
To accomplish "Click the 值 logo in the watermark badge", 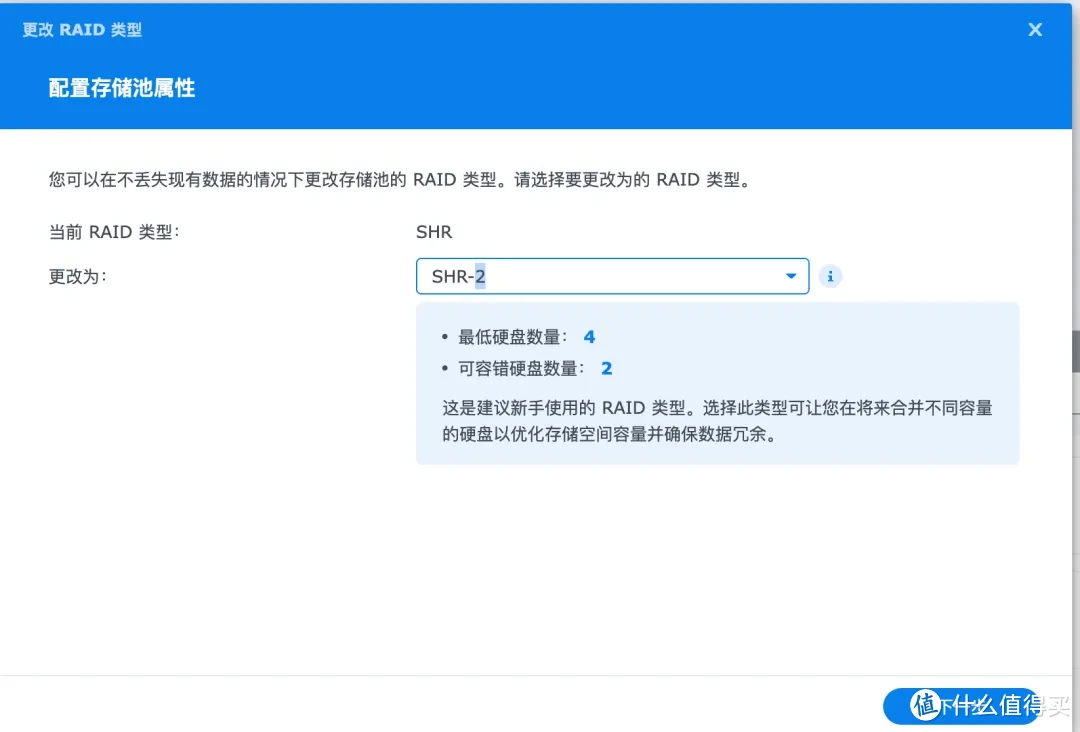I will click(923, 707).
